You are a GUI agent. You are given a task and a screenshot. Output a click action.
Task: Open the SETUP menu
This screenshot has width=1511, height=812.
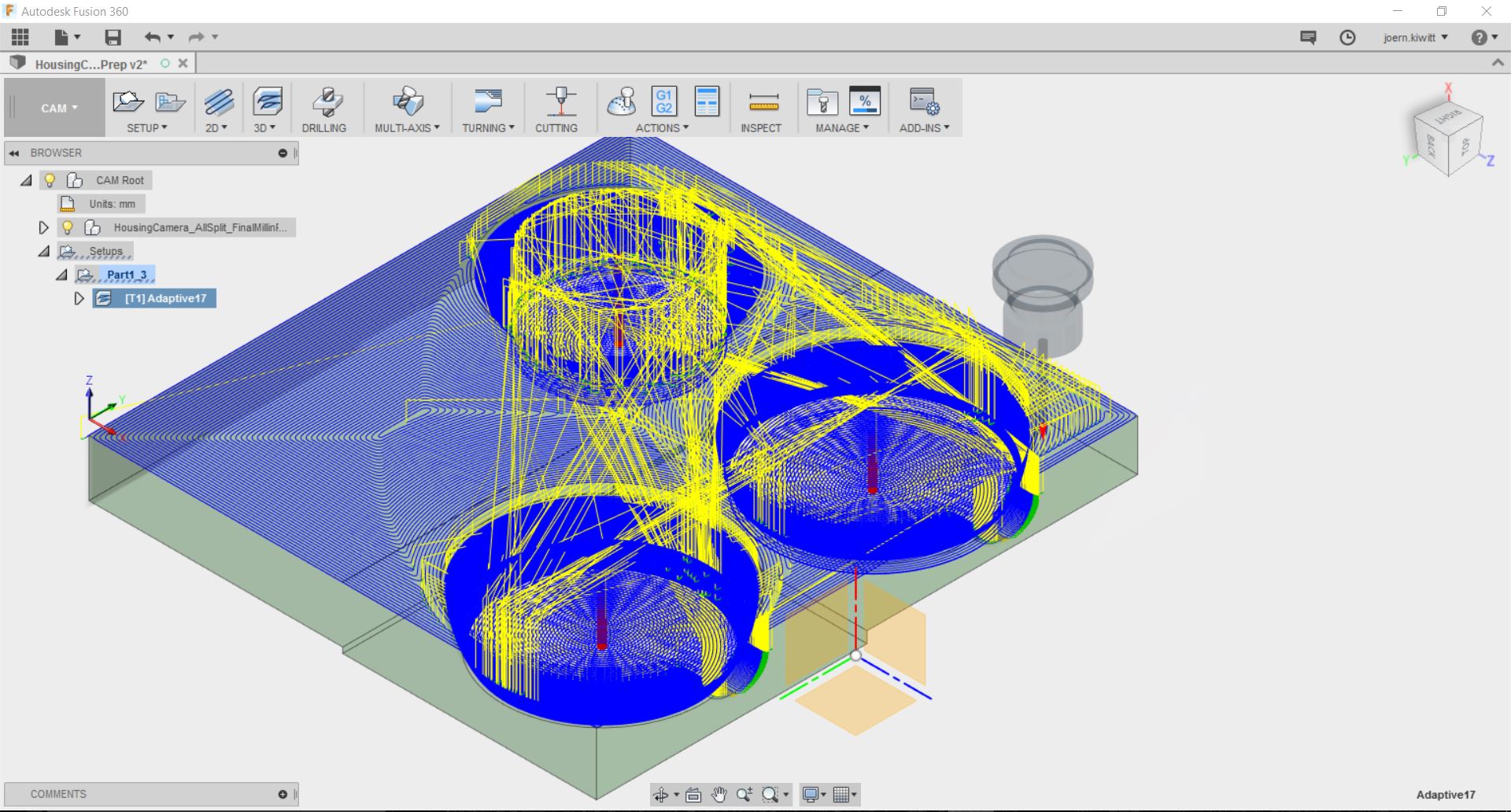click(147, 127)
